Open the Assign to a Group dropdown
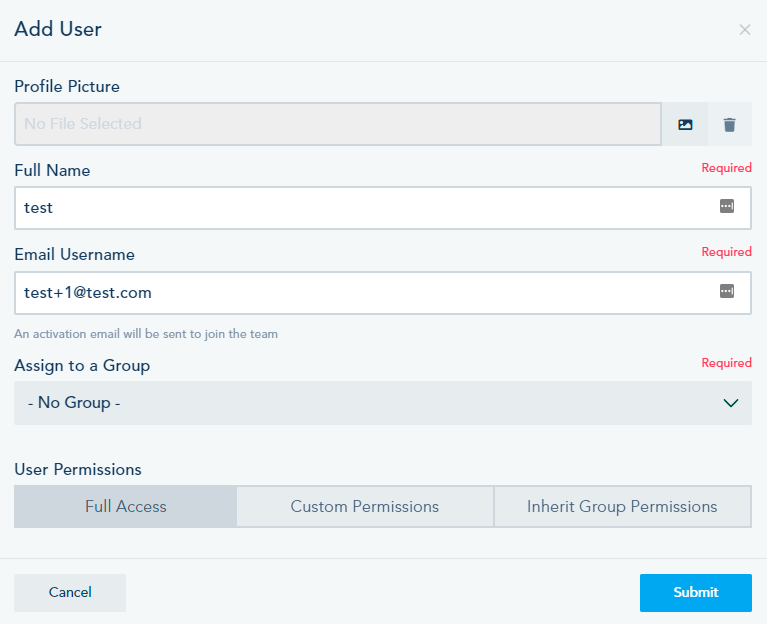This screenshot has height=624, width=767. point(383,403)
